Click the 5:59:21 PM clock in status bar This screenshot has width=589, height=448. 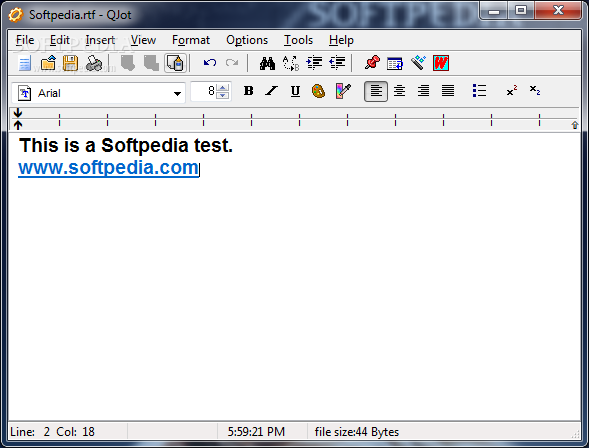tap(256, 432)
